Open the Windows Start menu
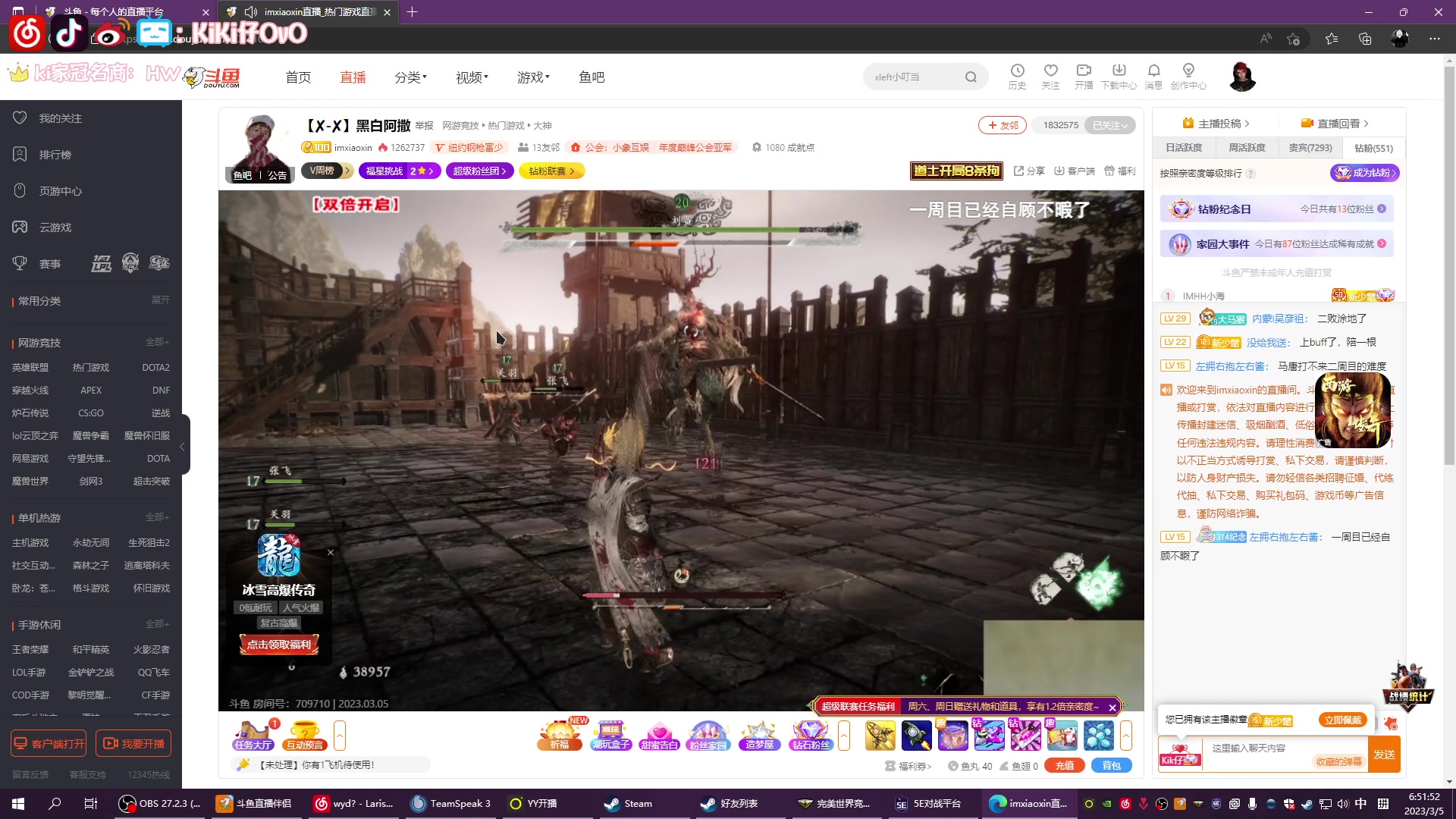Image resolution: width=1456 pixels, height=819 pixels. (18, 804)
